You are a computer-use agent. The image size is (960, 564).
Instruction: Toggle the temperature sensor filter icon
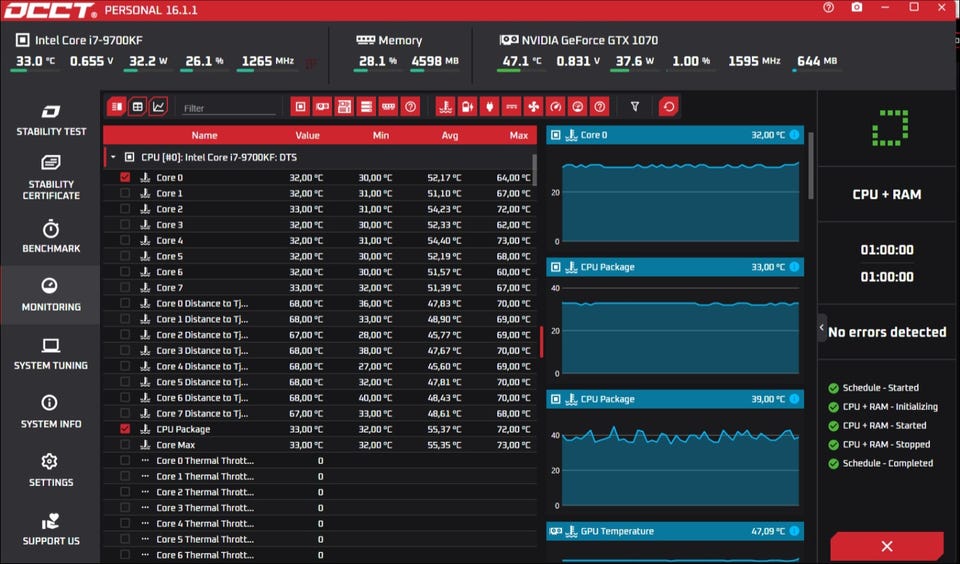pos(445,106)
